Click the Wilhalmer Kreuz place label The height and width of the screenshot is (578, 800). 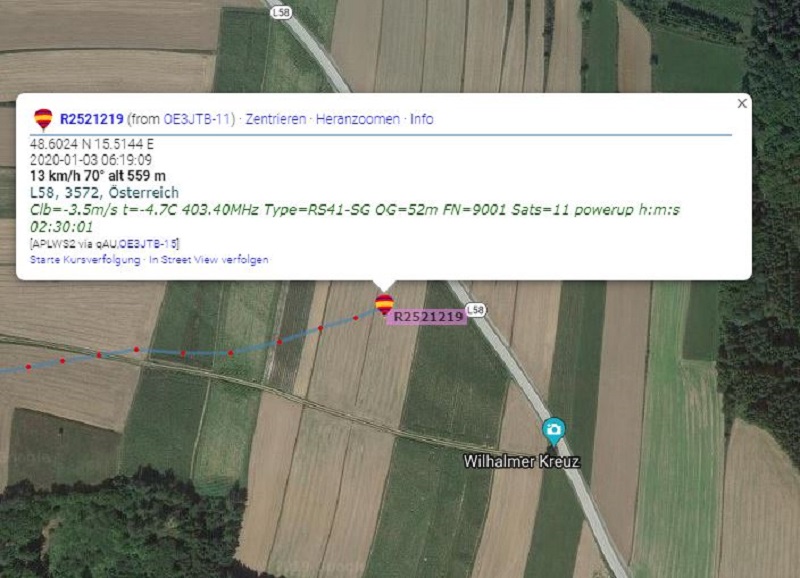click(x=521, y=462)
